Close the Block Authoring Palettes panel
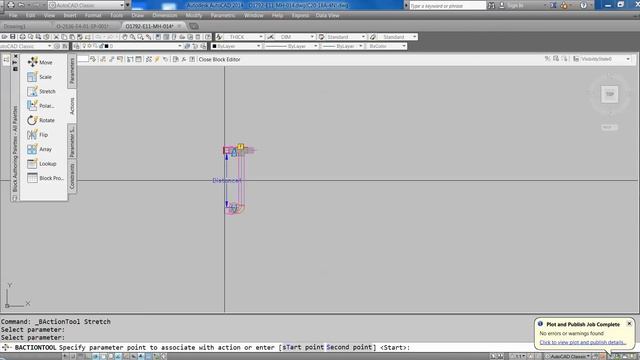Image resolution: width=640 pixels, height=360 pixels. pyautogui.click(x=16, y=56)
